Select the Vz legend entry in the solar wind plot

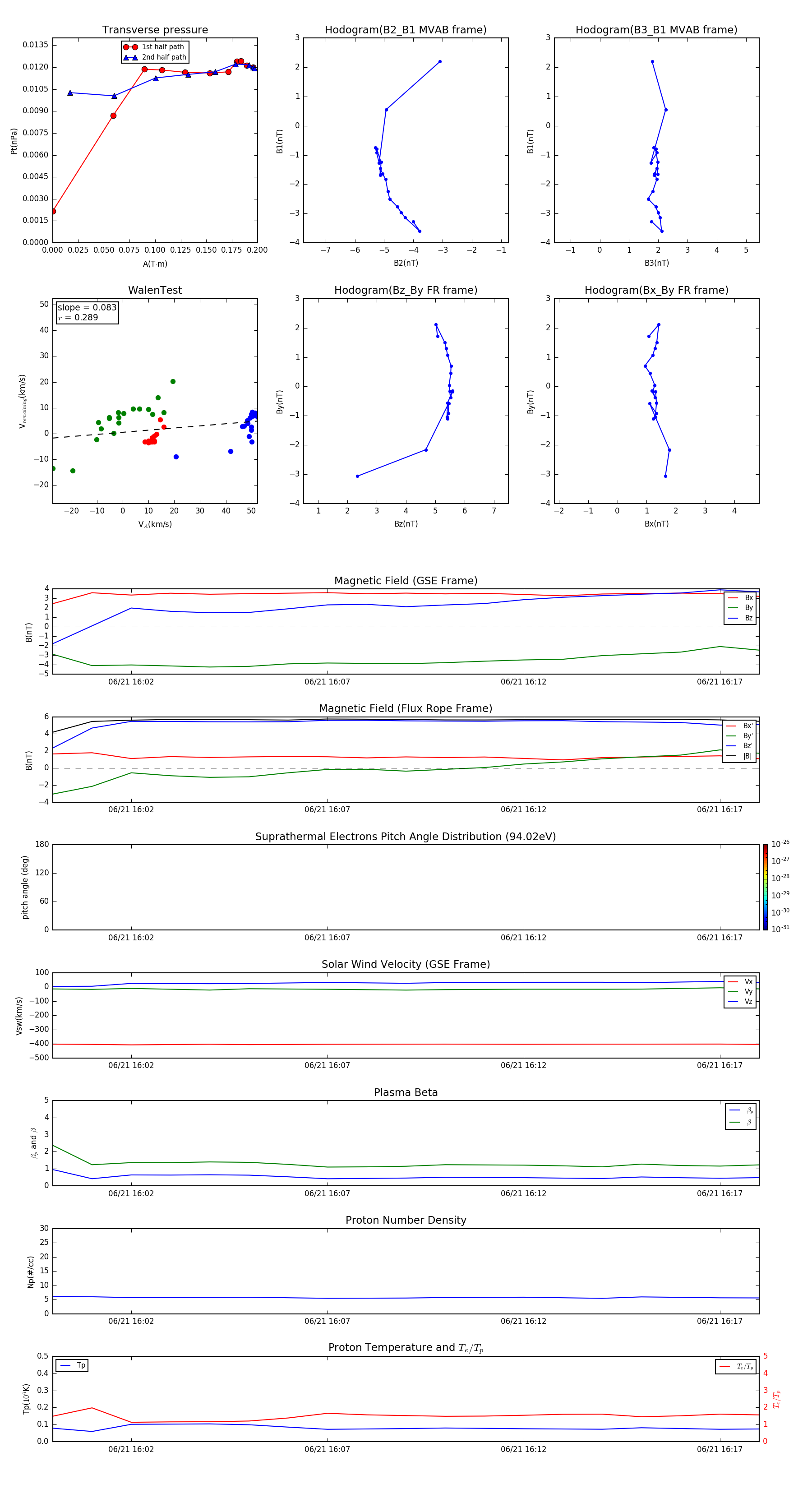pos(740,1002)
